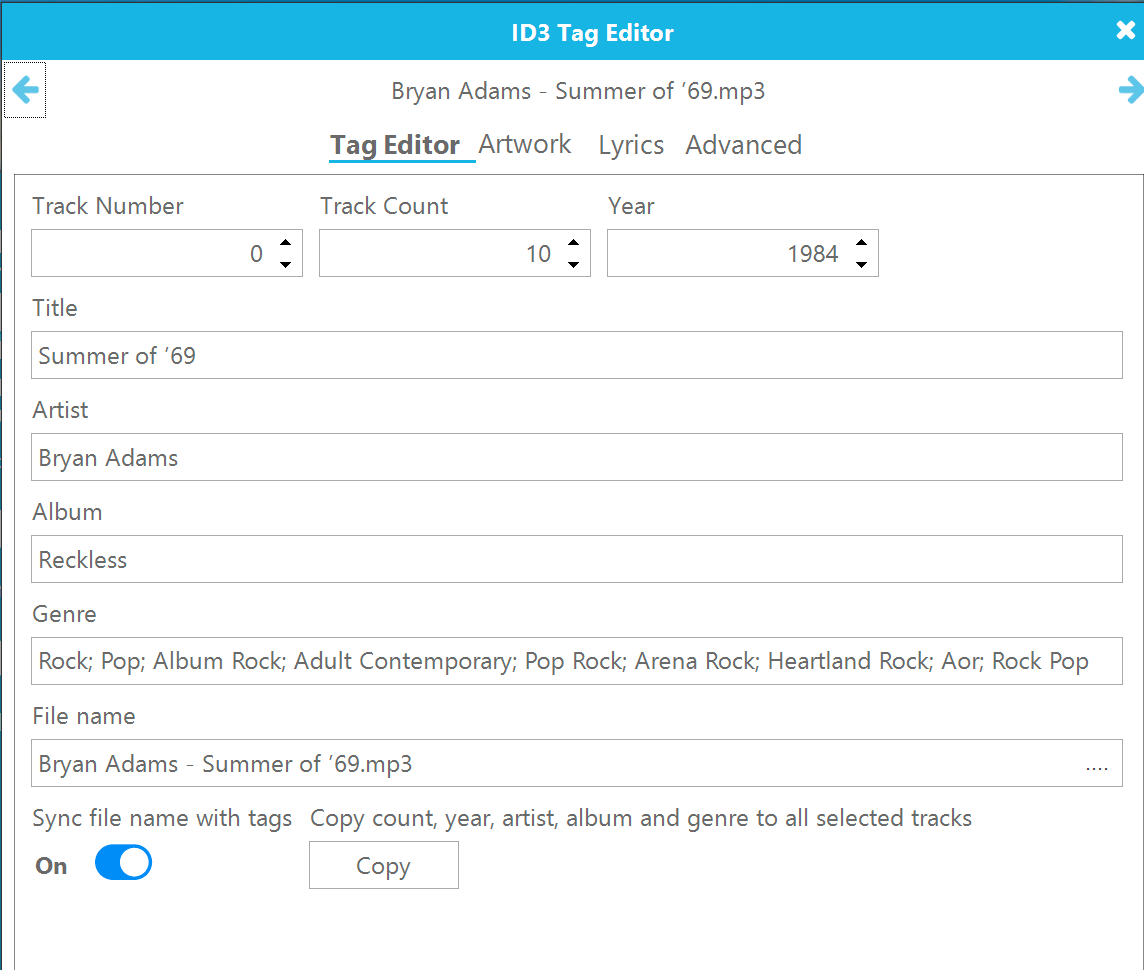Click the Copy button
This screenshot has width=1144, height=970.
coord(384,865)
